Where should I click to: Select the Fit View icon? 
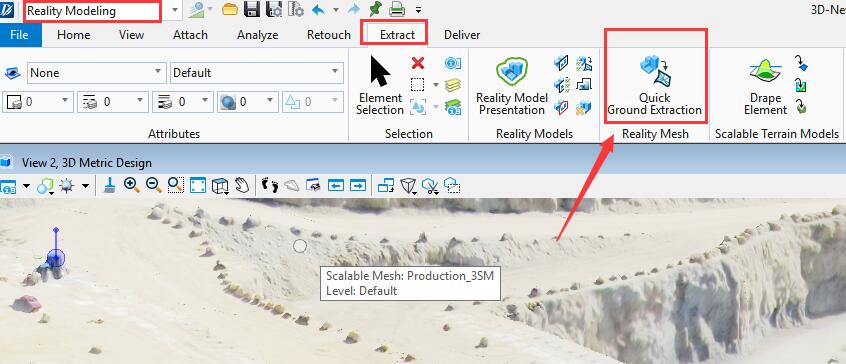pyautogui.click(x=198, y=186)
